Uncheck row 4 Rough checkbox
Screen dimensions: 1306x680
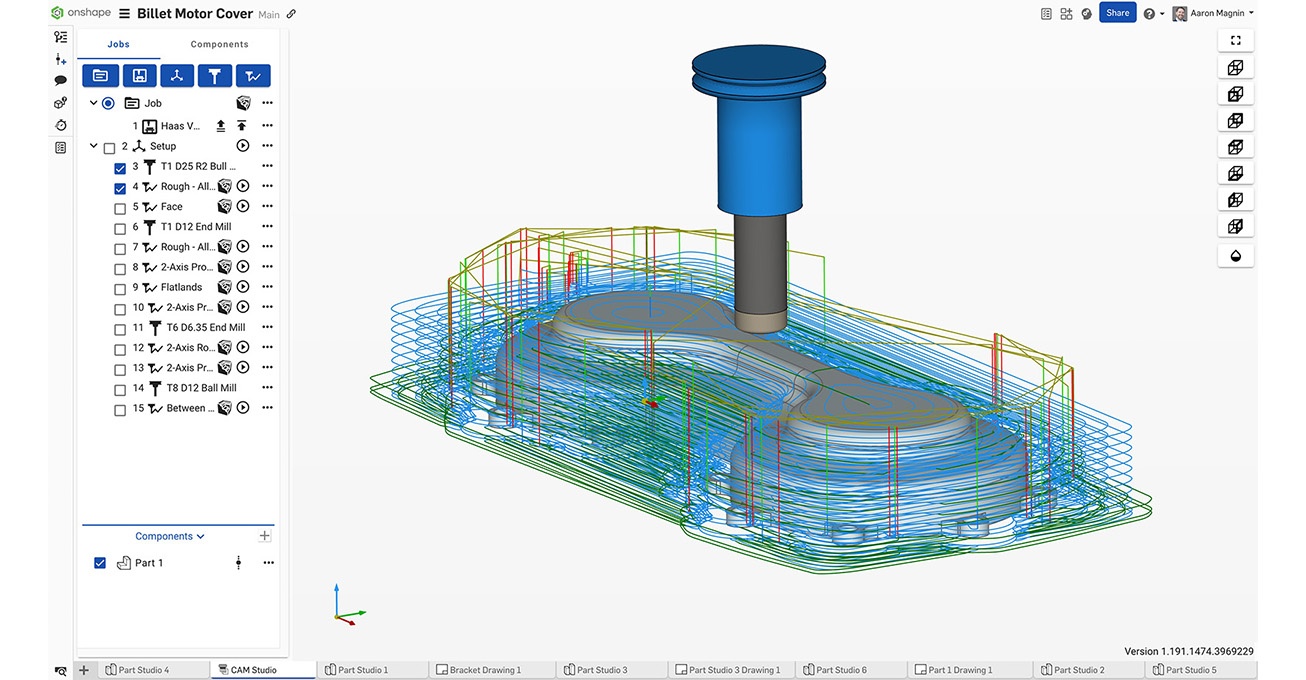(120, 188)
